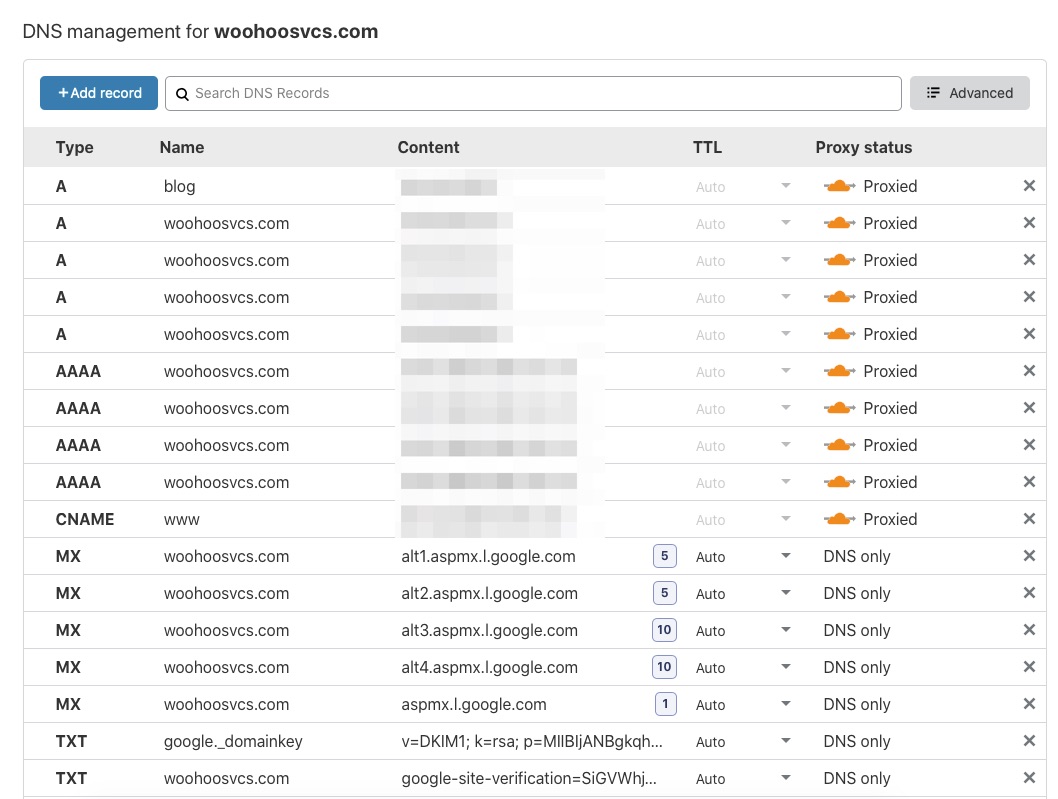Screen dimensions: 1058x799
Task: Click the orange proxy cloud for blog record
Action: pos(840,186)
